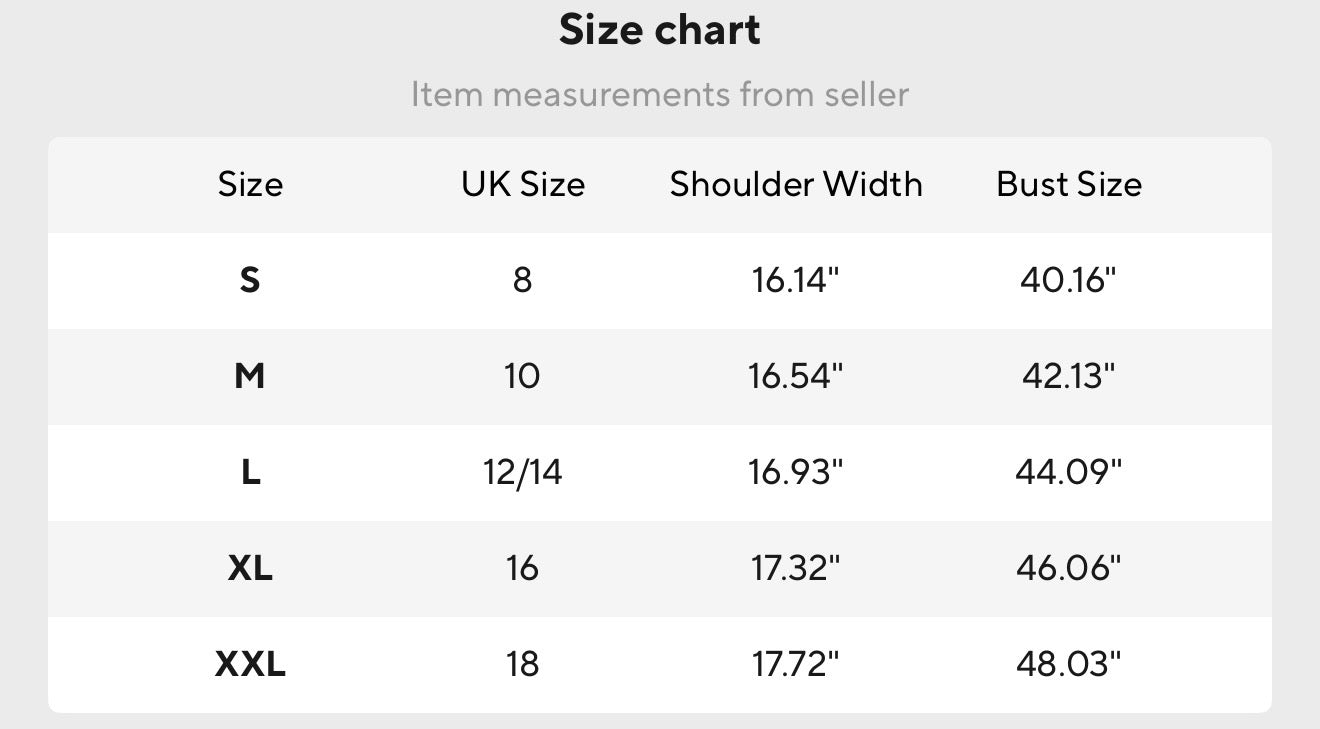This screenshot has height=729, width=1320.
Task: Click UK size 8 cell
Action: [x=523, y=280]
